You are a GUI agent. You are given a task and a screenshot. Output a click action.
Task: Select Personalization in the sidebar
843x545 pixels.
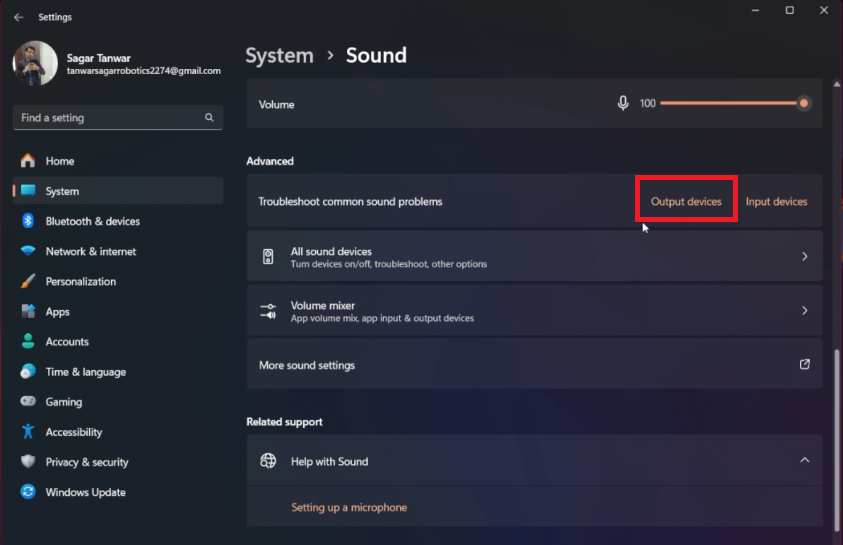point(80,282)
